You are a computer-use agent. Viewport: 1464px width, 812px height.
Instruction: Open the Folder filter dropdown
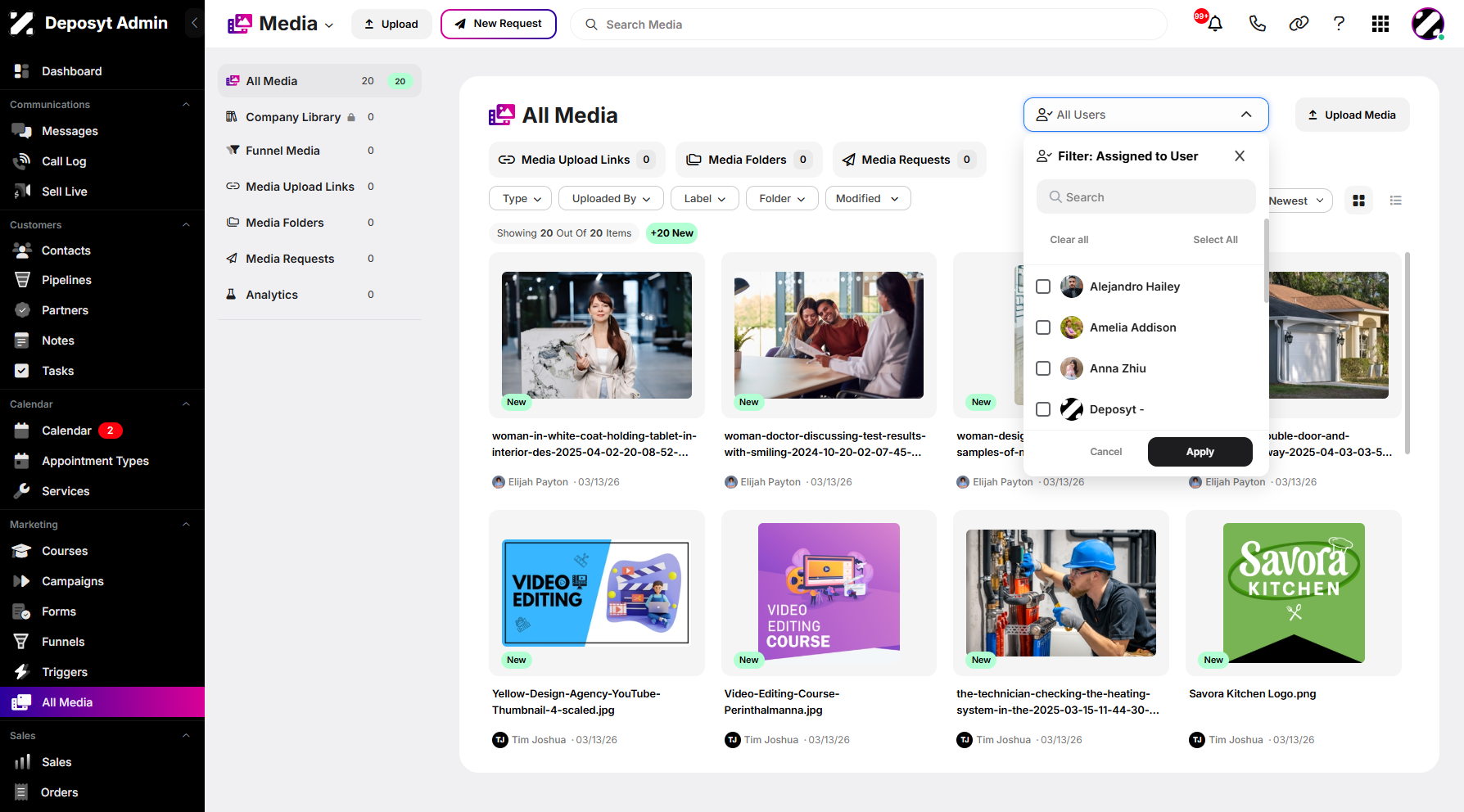(782, 198)
